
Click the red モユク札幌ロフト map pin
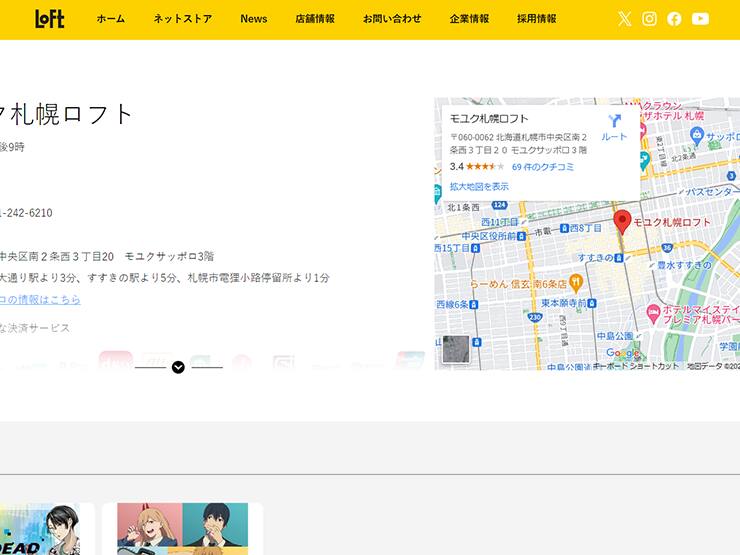click(622, 222)
